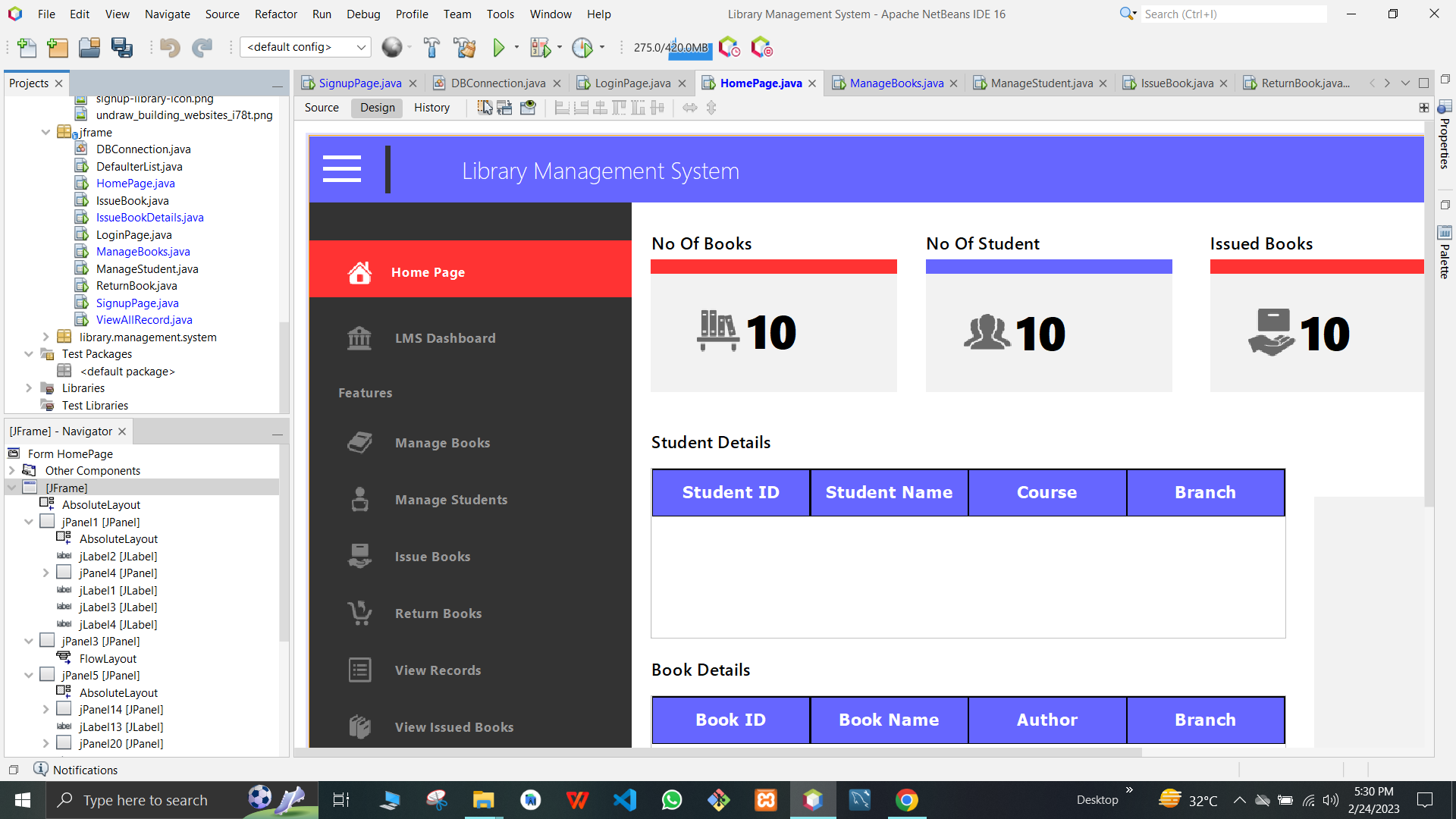The image size is (1456, 819).
Task: Click the memory usage bar to garbage collect
Action: coord(671,48)
